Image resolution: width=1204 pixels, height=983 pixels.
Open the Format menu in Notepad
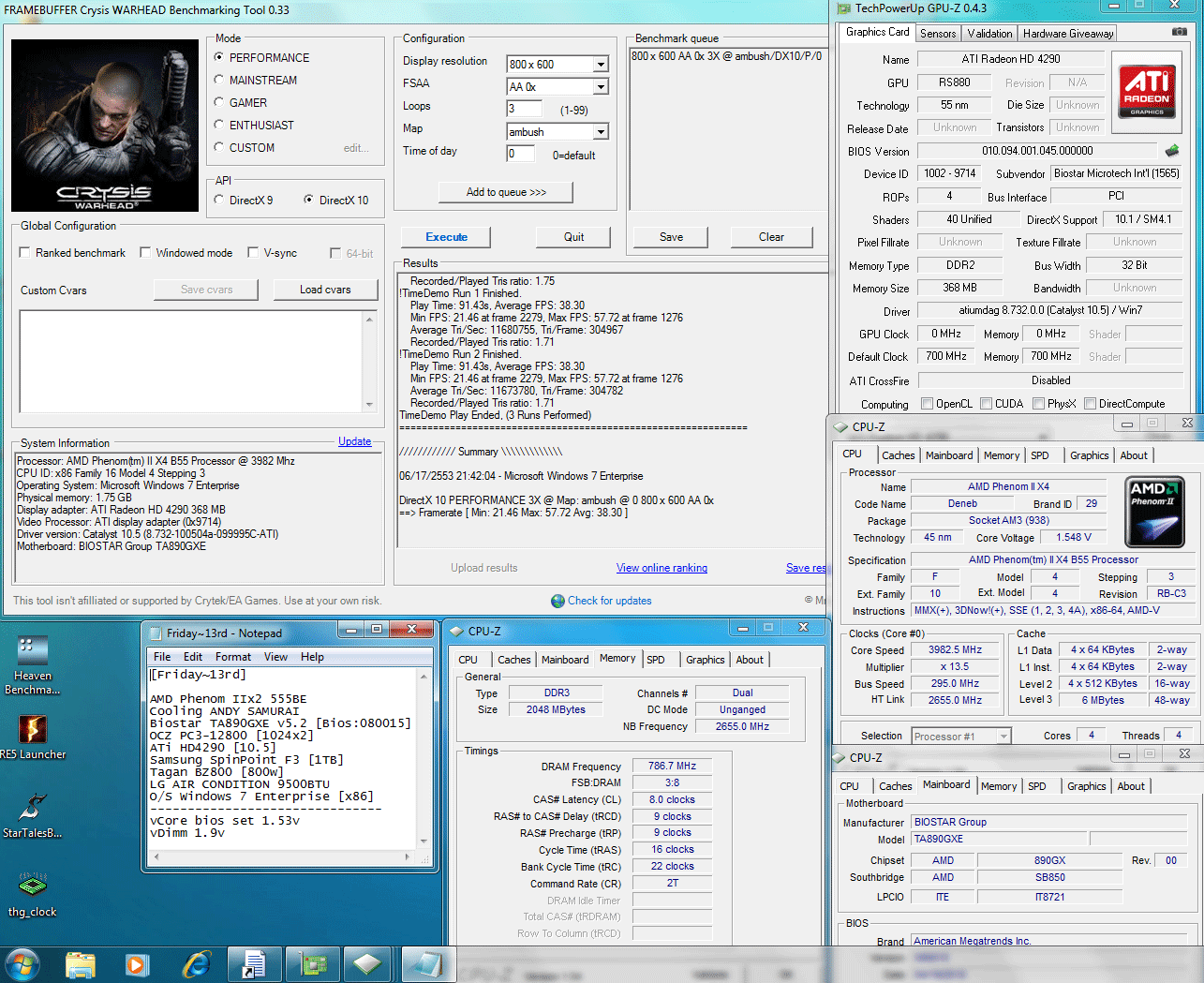tap(232, 657)
